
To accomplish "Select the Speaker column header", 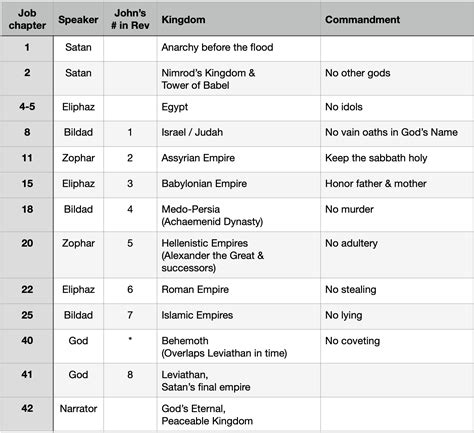I will [78, 19].
